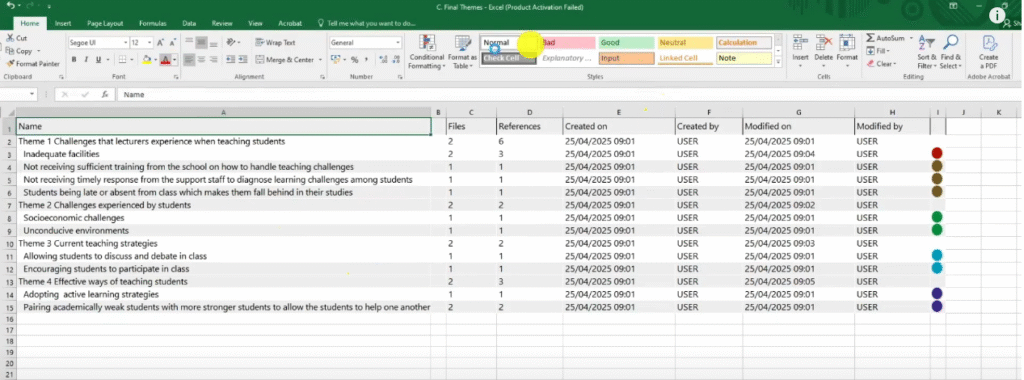Apply the Neutral cell style
Screen dimensions: 1024x380
point(684,42)
